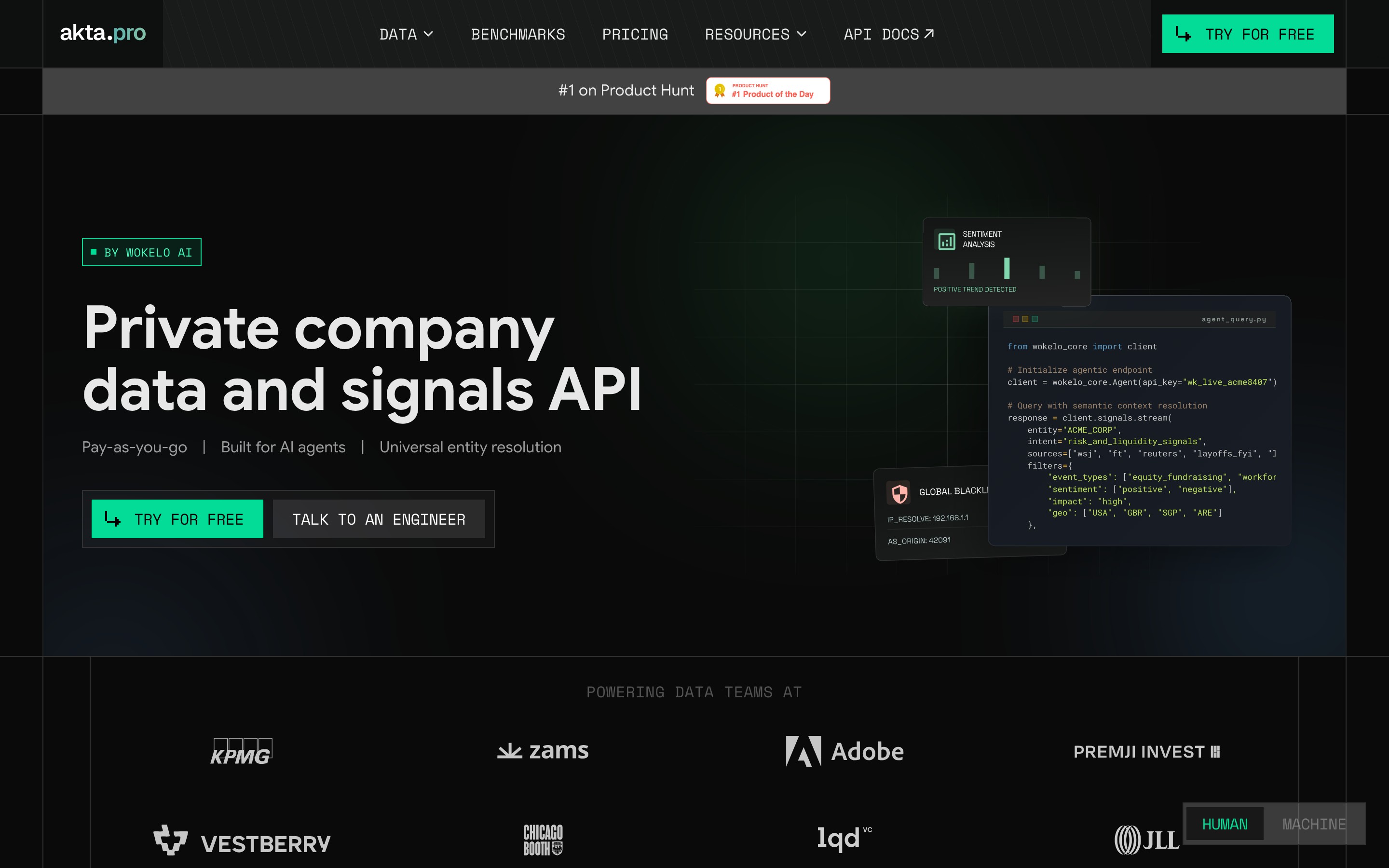Click the JLL logo

pos(1146,840)
